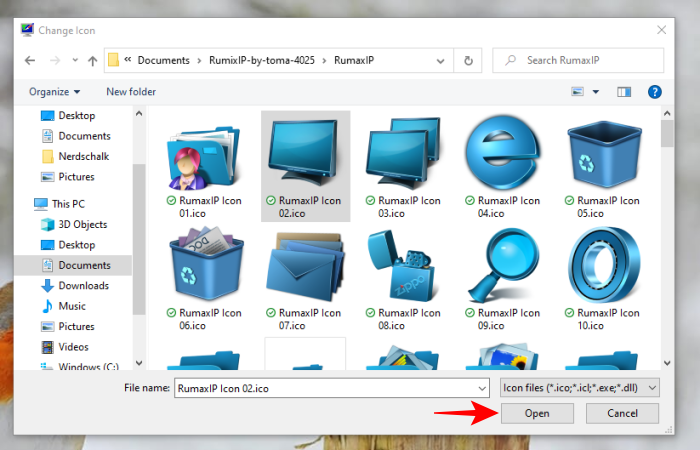Click the Open button
The height and width of the screenshot is (450, 700).
tap(537, 413)
